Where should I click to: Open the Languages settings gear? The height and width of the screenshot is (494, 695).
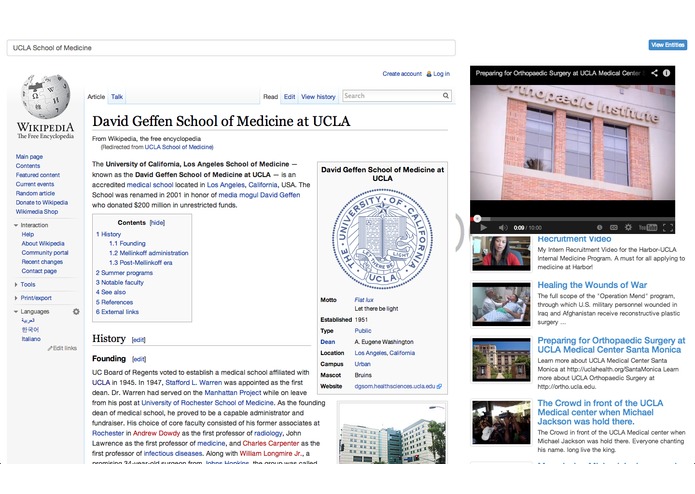pyautogui.click(x=76, y=311)
